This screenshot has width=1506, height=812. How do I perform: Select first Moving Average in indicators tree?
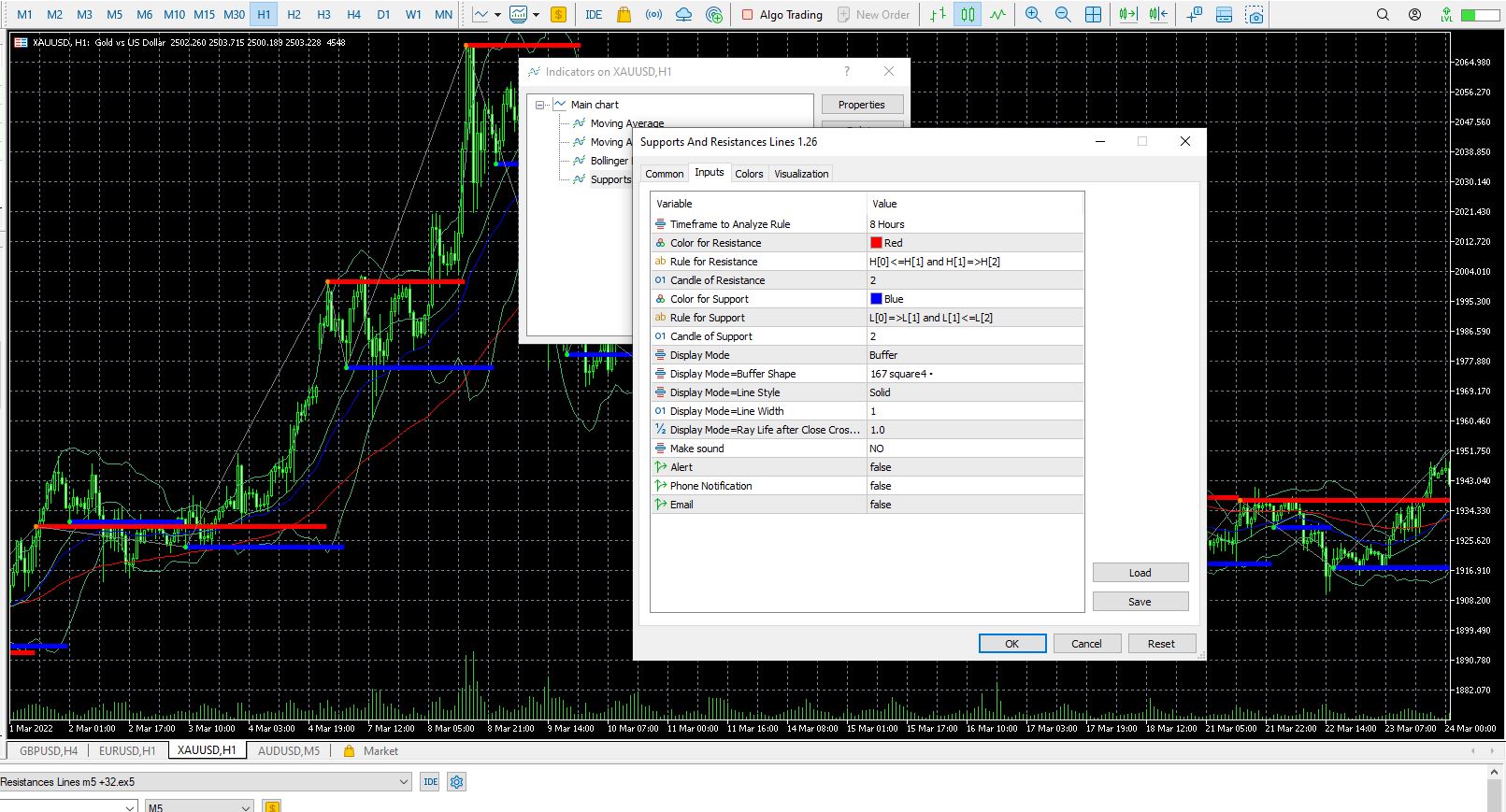tap(626, 123)
